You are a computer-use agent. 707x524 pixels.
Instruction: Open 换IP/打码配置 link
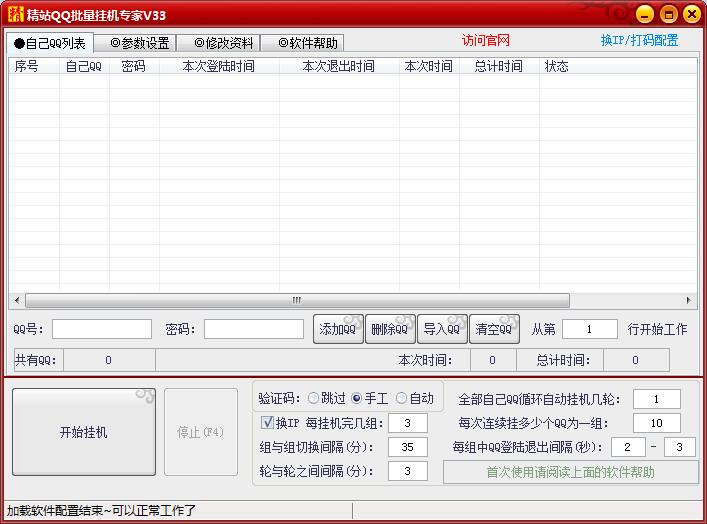click(639, 41)
